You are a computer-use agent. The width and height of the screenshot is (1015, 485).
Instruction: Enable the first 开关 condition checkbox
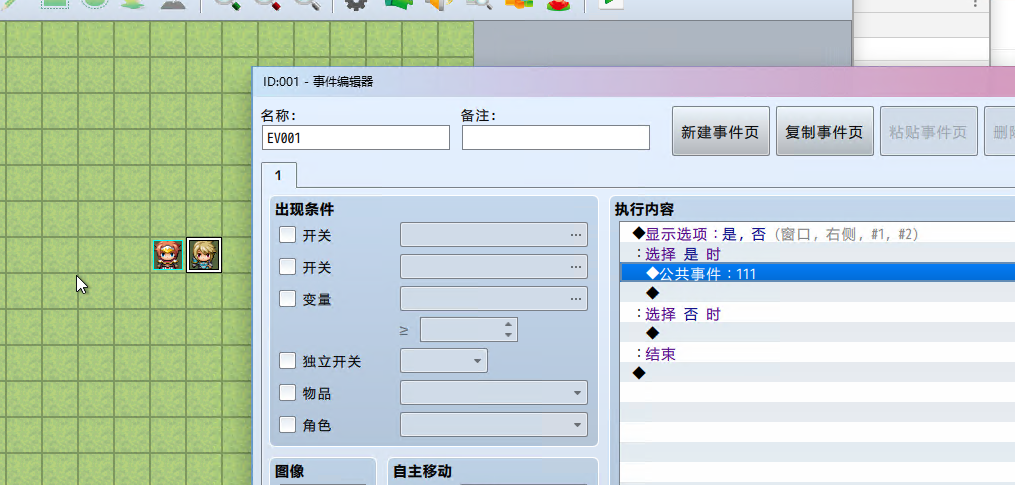pos(287,234)
